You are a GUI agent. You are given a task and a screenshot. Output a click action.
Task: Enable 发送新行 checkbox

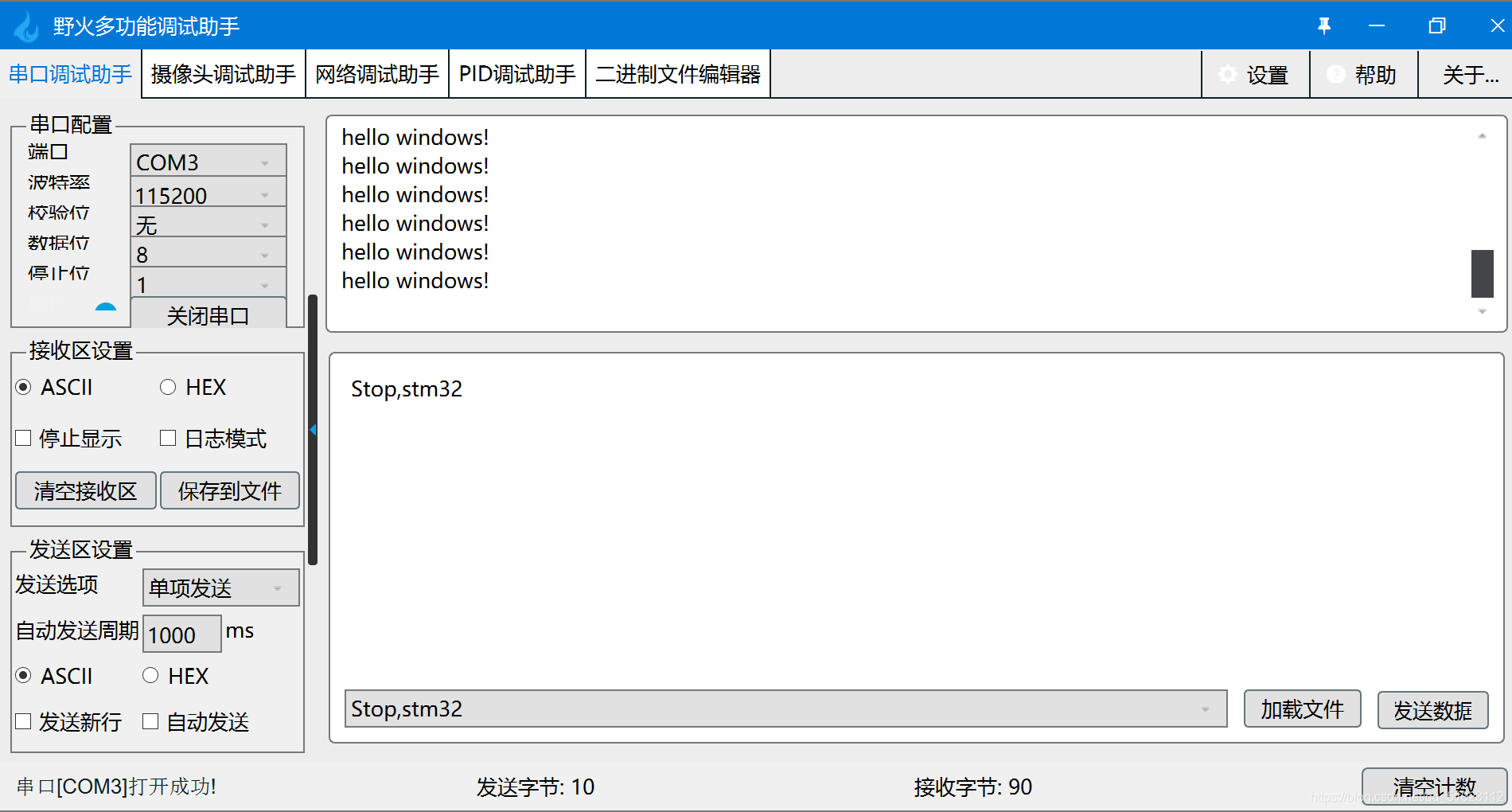coord(23,721)
